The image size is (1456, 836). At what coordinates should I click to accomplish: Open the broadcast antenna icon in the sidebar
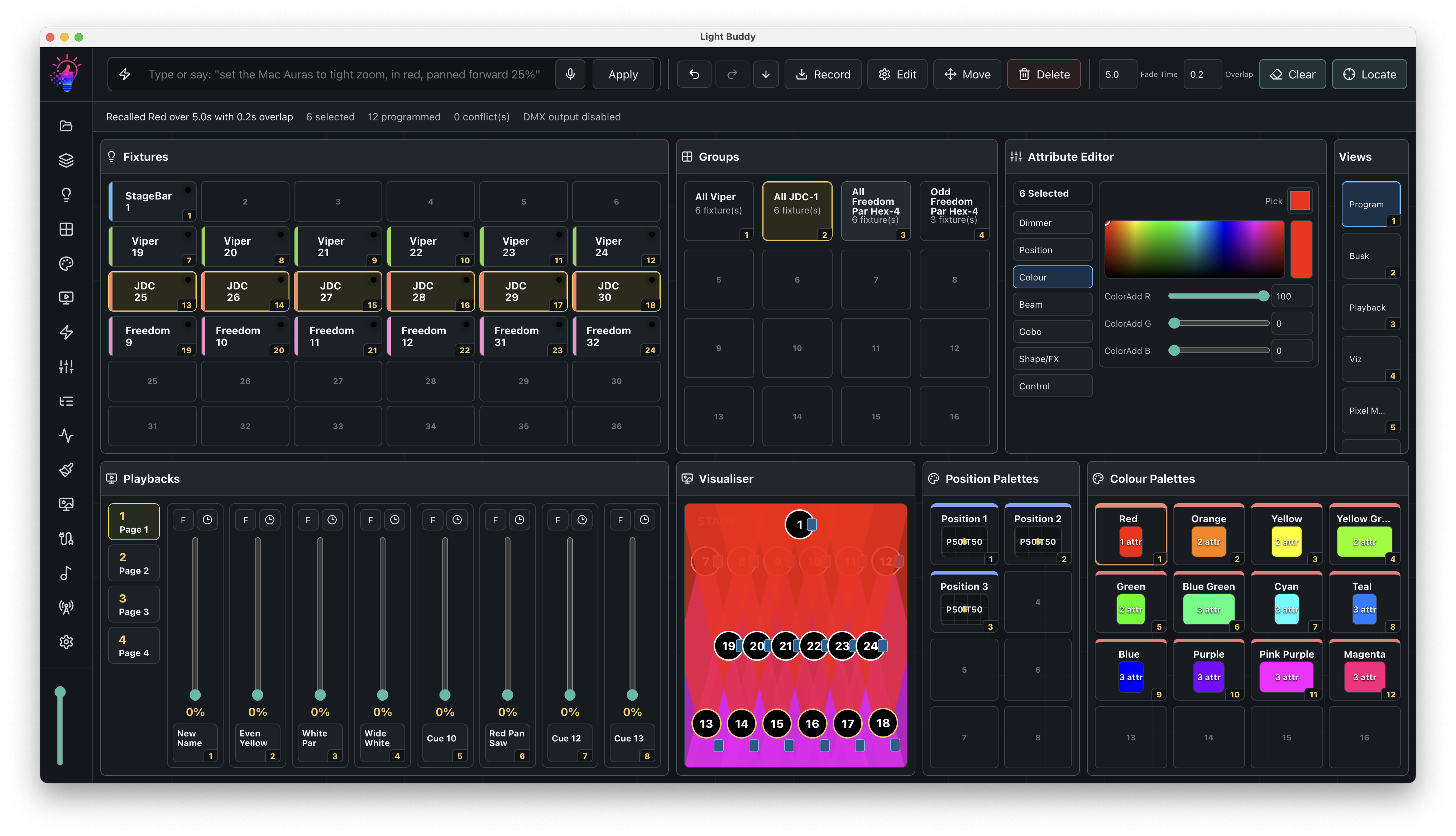pos(66,607)
